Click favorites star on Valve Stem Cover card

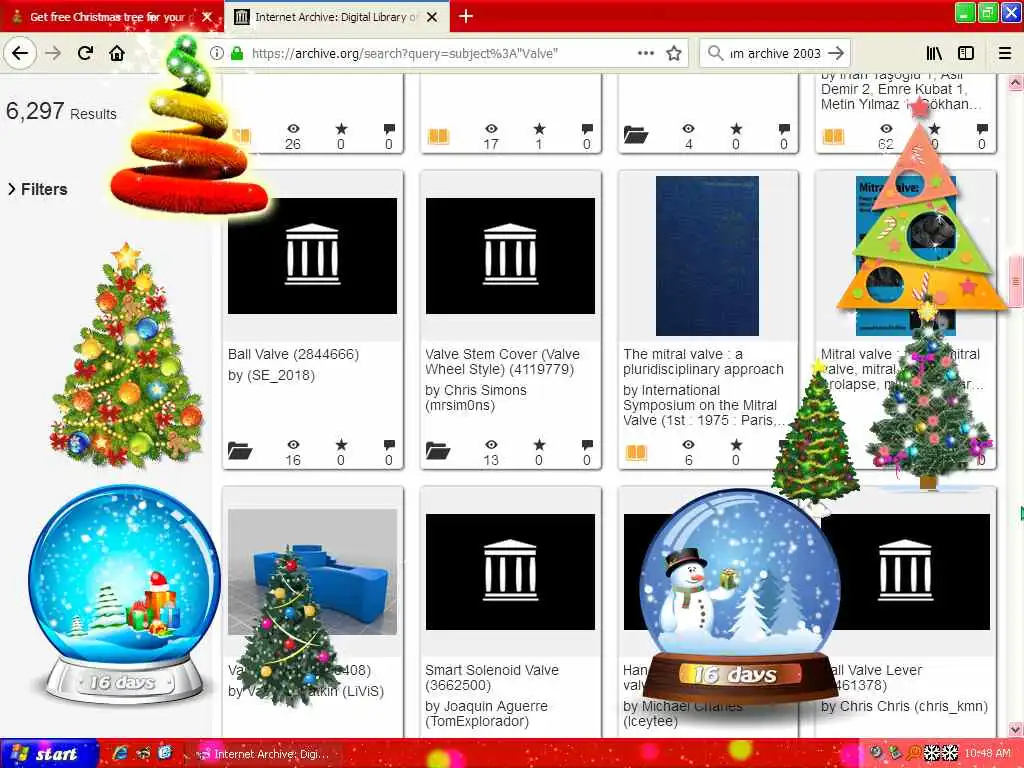tap(539, 445)
